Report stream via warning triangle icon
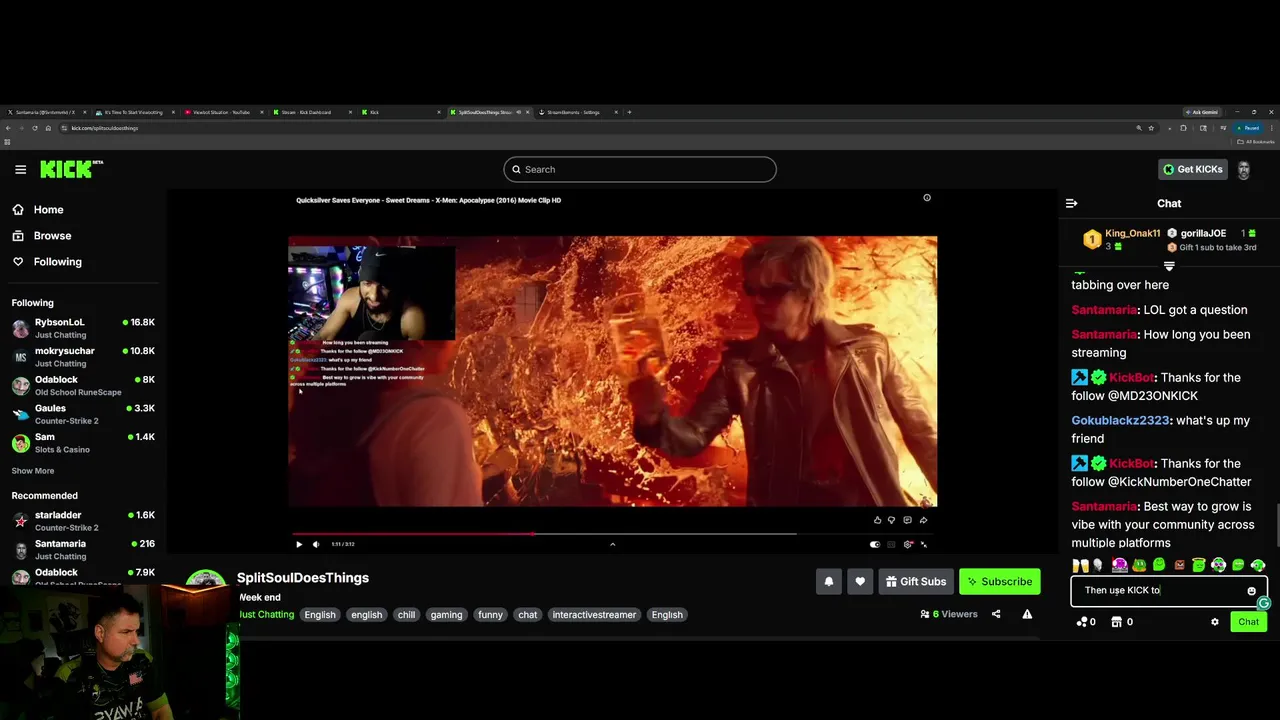Screen dimensions: 1280x720 1027,614
